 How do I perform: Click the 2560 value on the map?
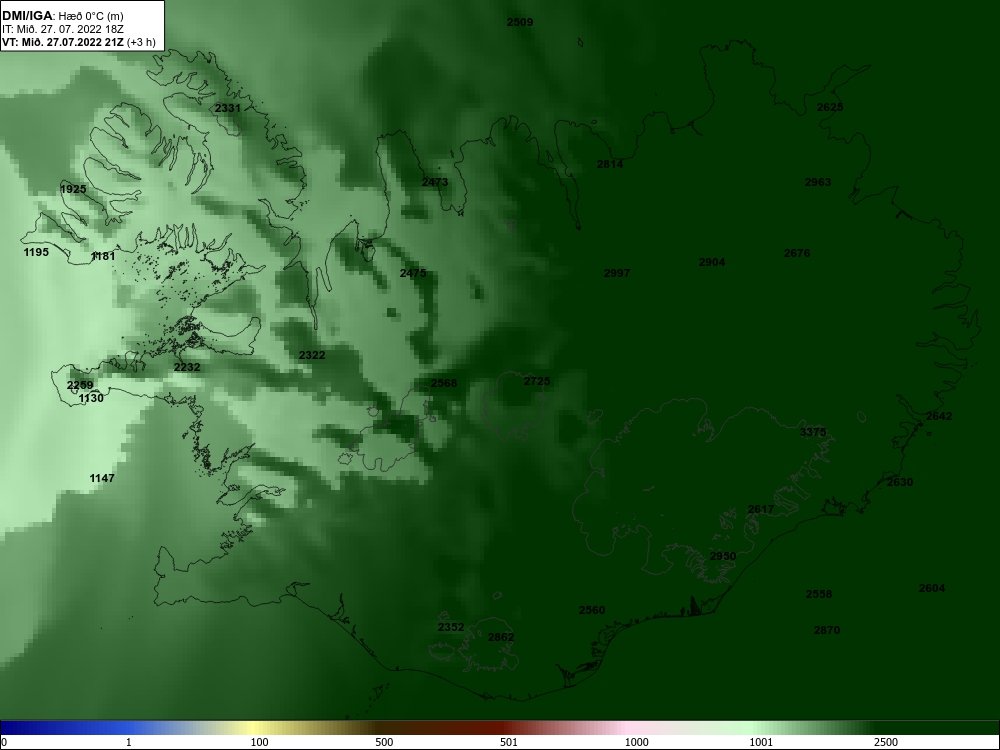(x=592, y=610)
